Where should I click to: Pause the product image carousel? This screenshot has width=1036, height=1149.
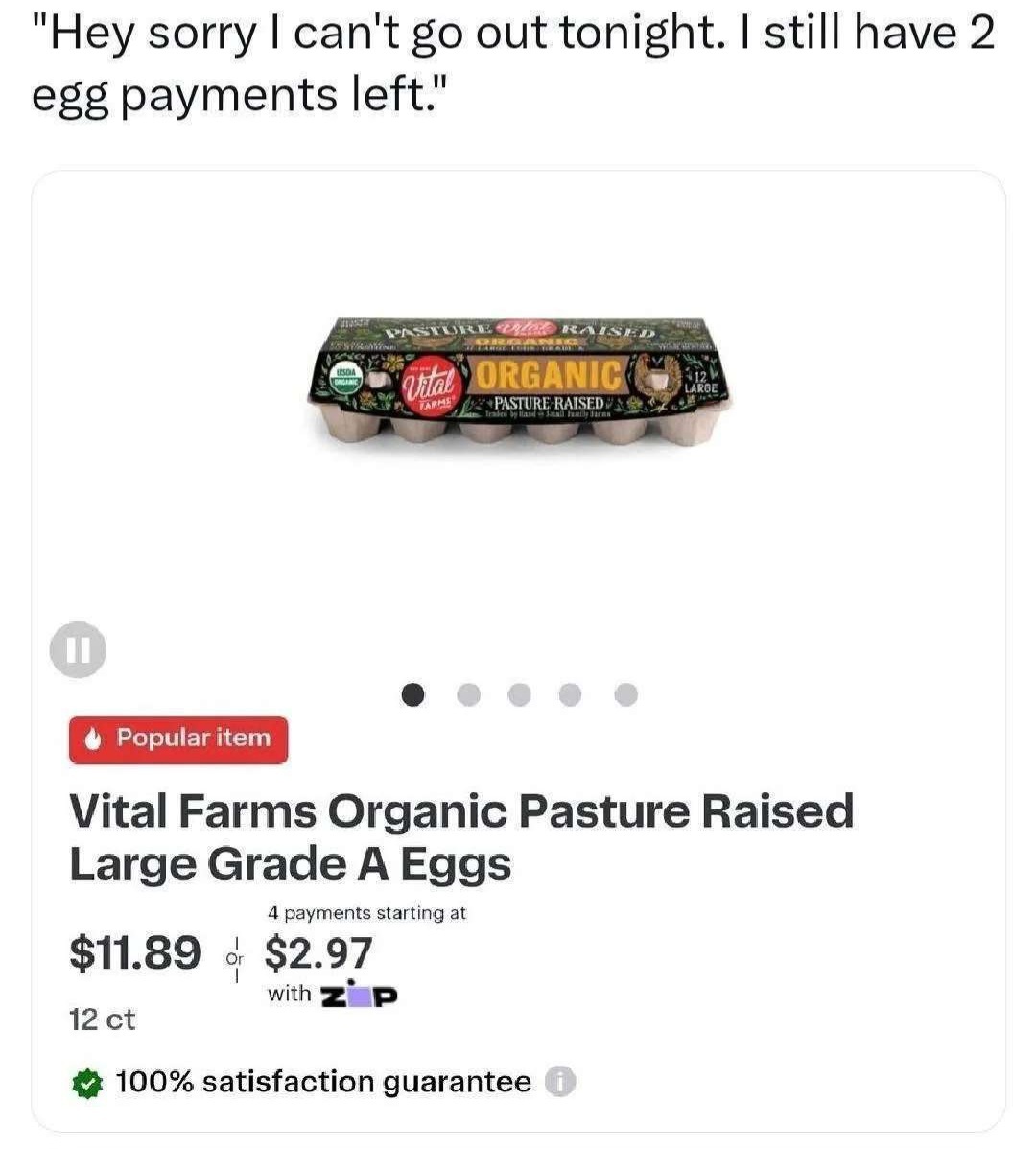79,652
